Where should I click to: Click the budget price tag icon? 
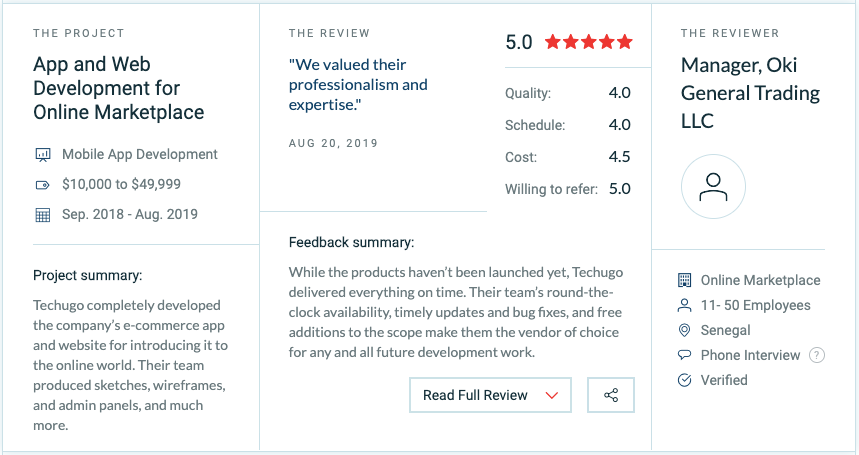tap(43, 185)
